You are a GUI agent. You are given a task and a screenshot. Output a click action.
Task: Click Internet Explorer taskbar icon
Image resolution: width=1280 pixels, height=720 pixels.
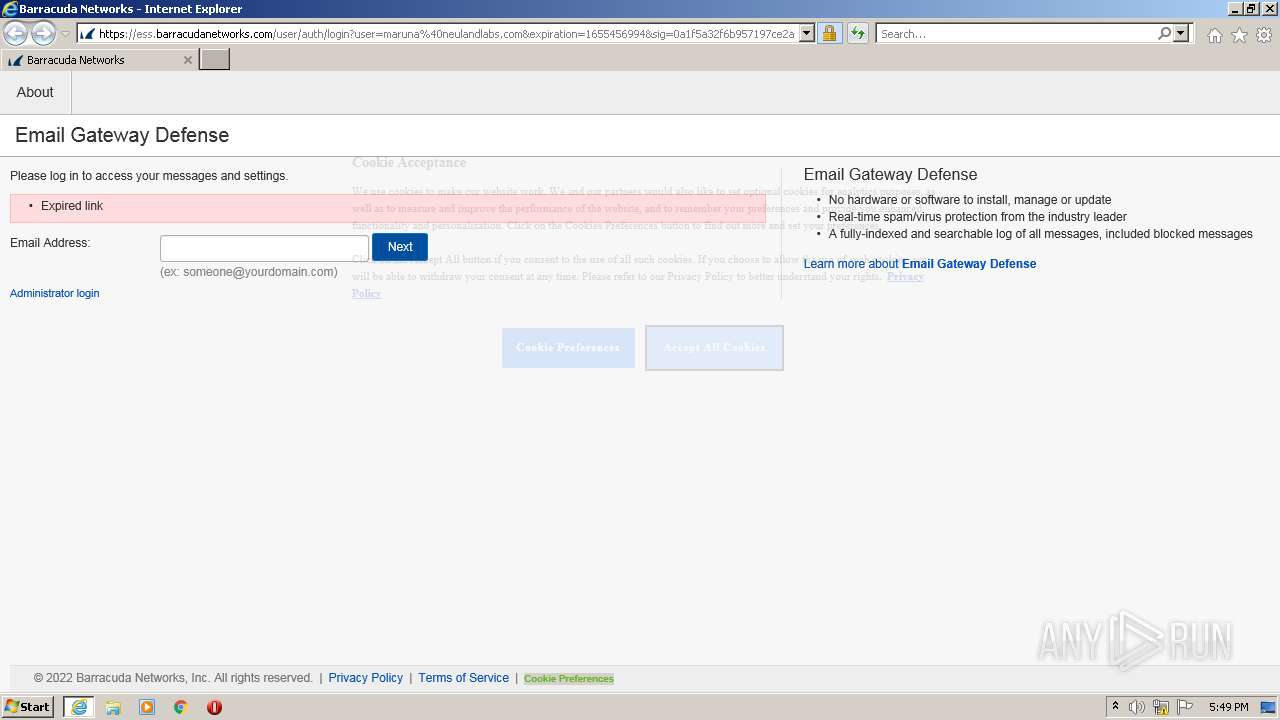pyautogui.click(x=79, y=707)
